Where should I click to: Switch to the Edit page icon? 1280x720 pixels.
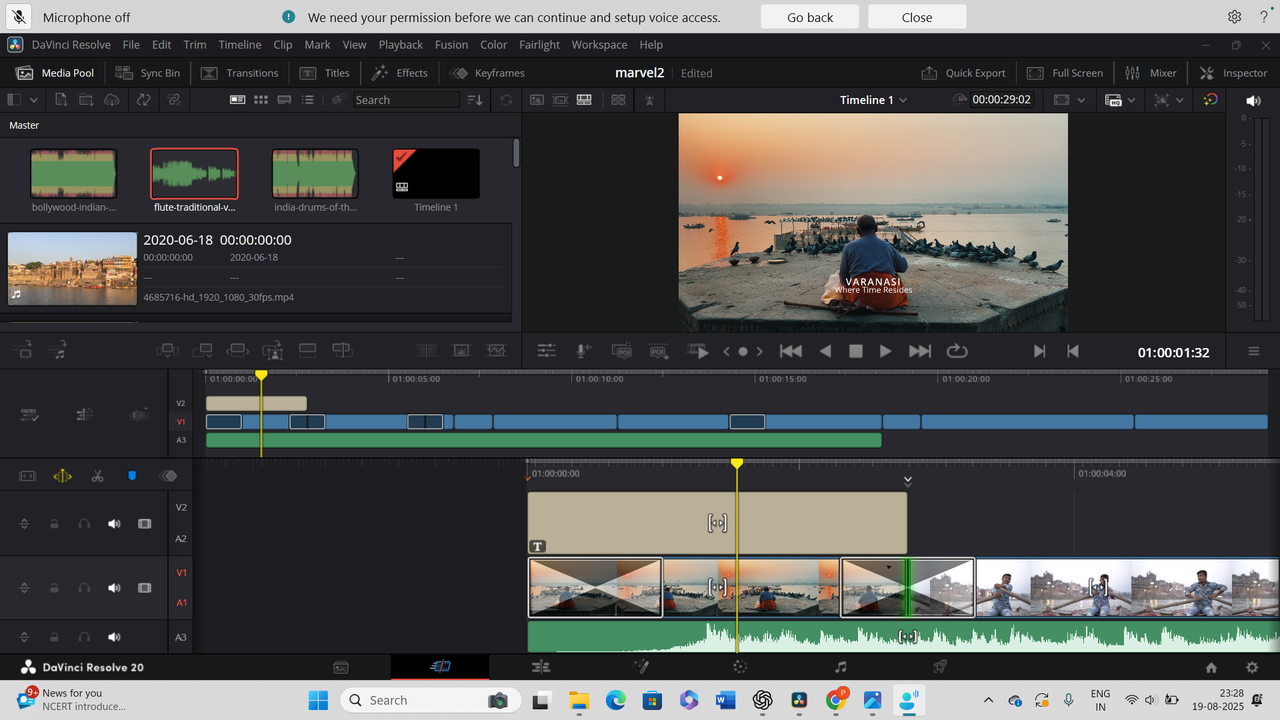541,667
